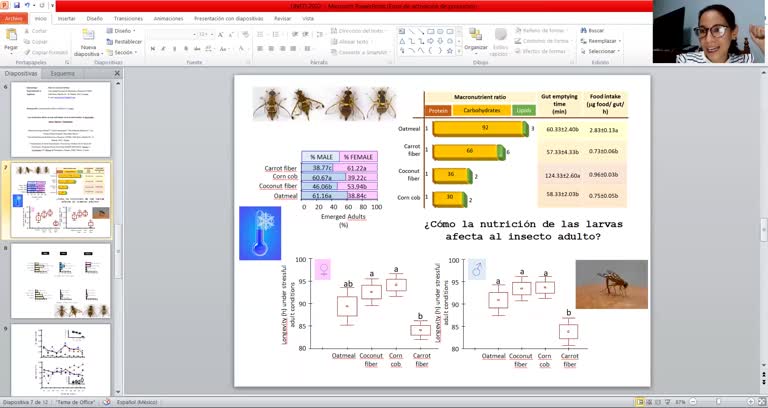Open the Archivo menu
Screen dimensions: 768x408
(x=14, y=18)
